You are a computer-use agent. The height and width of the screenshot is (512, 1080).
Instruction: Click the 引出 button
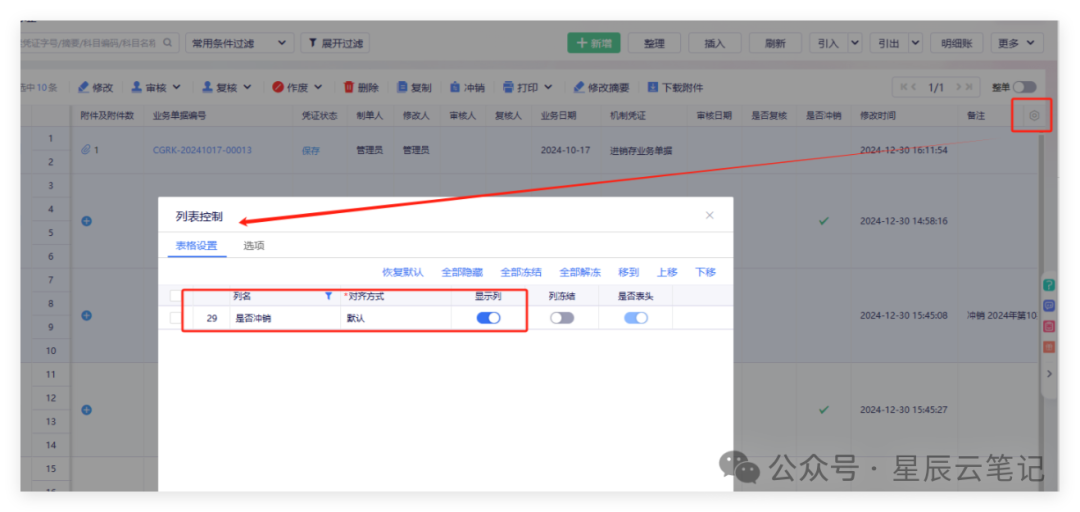click(x=889, y=43)
